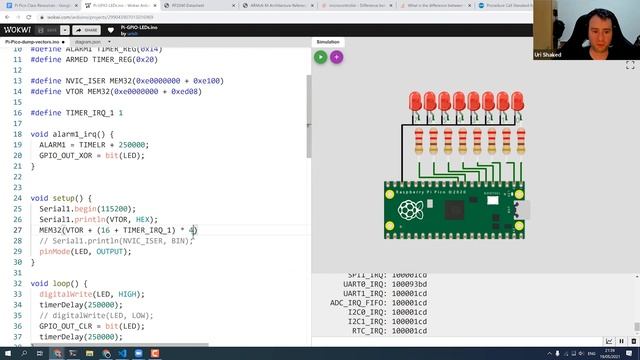Go back with the browser back arrow
This screenshot has width=640, height=360.
point(7,17)
